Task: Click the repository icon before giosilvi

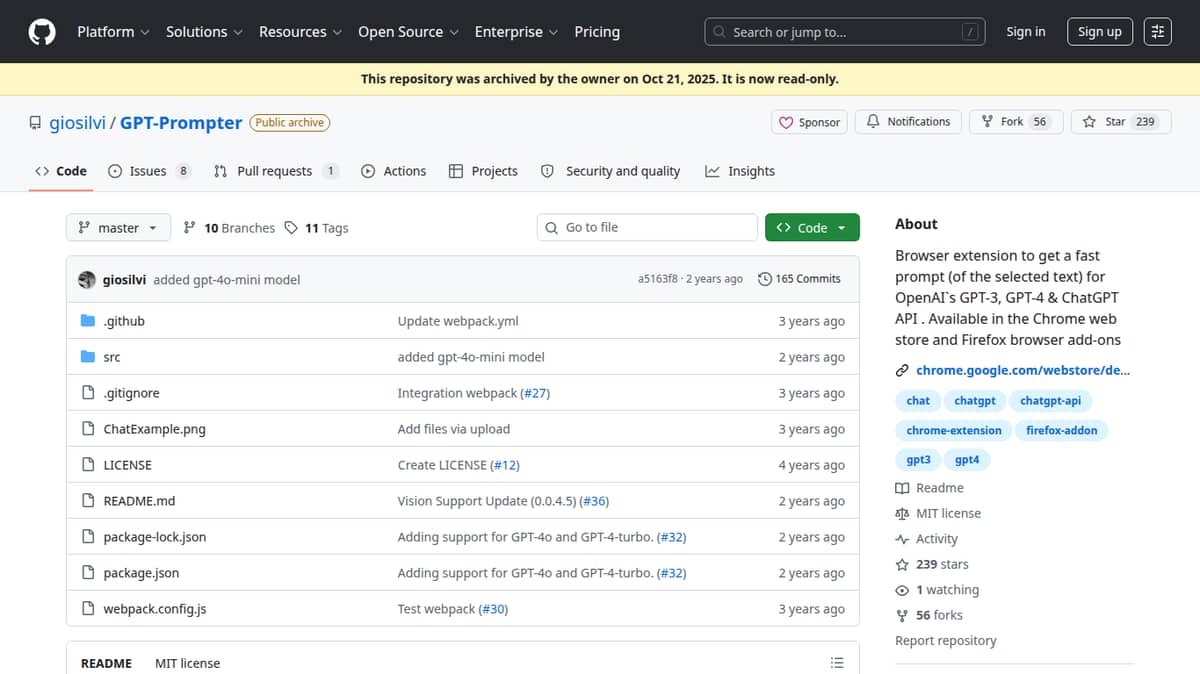Action: click(x=35, y=123)
